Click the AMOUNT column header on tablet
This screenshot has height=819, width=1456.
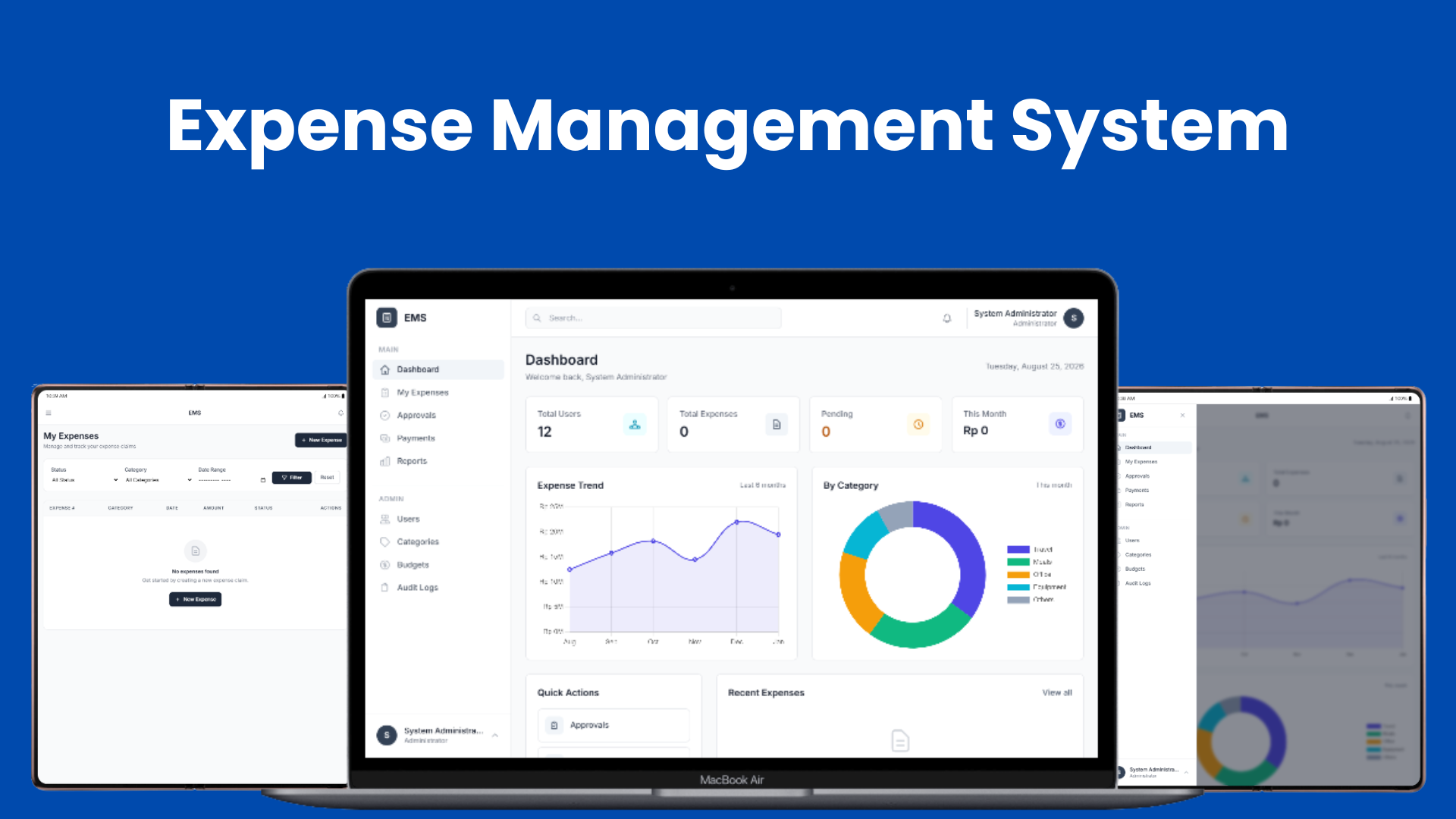214,508
